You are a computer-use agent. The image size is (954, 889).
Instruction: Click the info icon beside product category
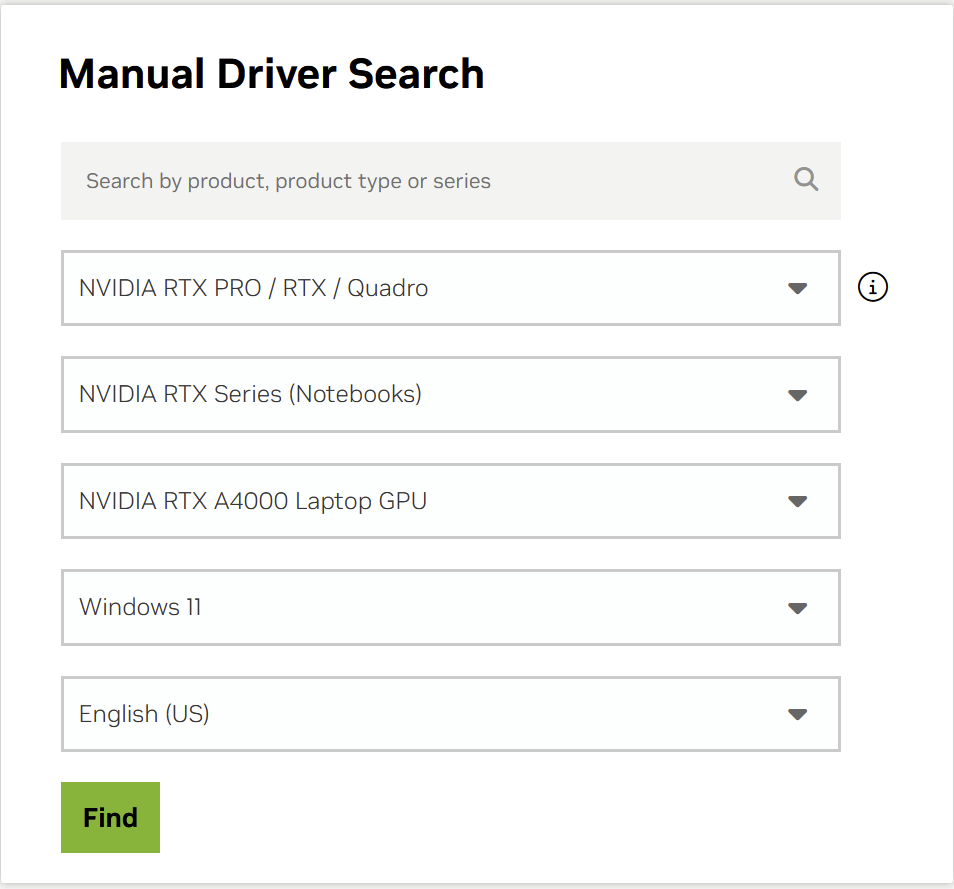point(873,288)
